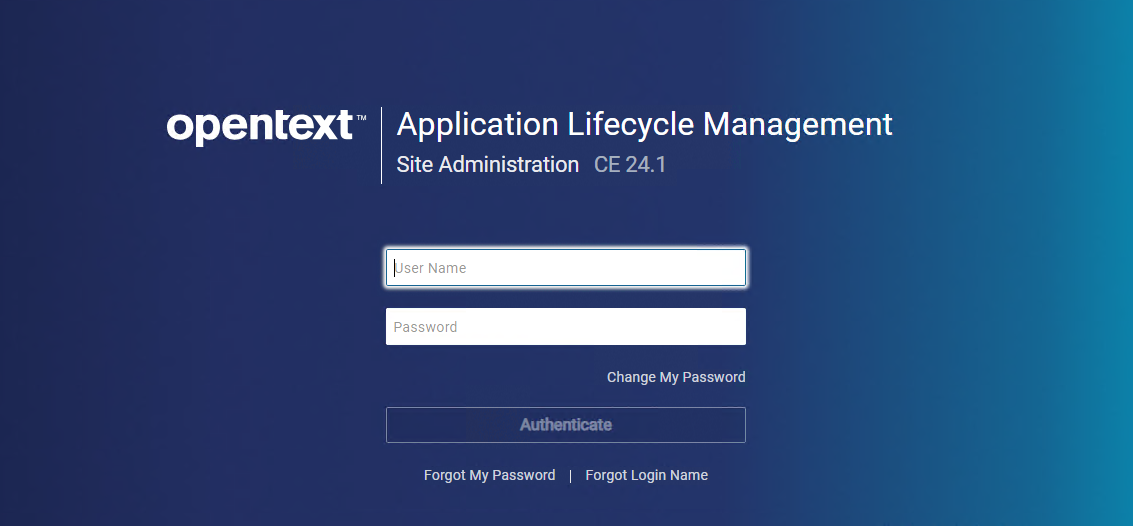Open the Forgot My Password link
1133x526 pixels.
489,475
